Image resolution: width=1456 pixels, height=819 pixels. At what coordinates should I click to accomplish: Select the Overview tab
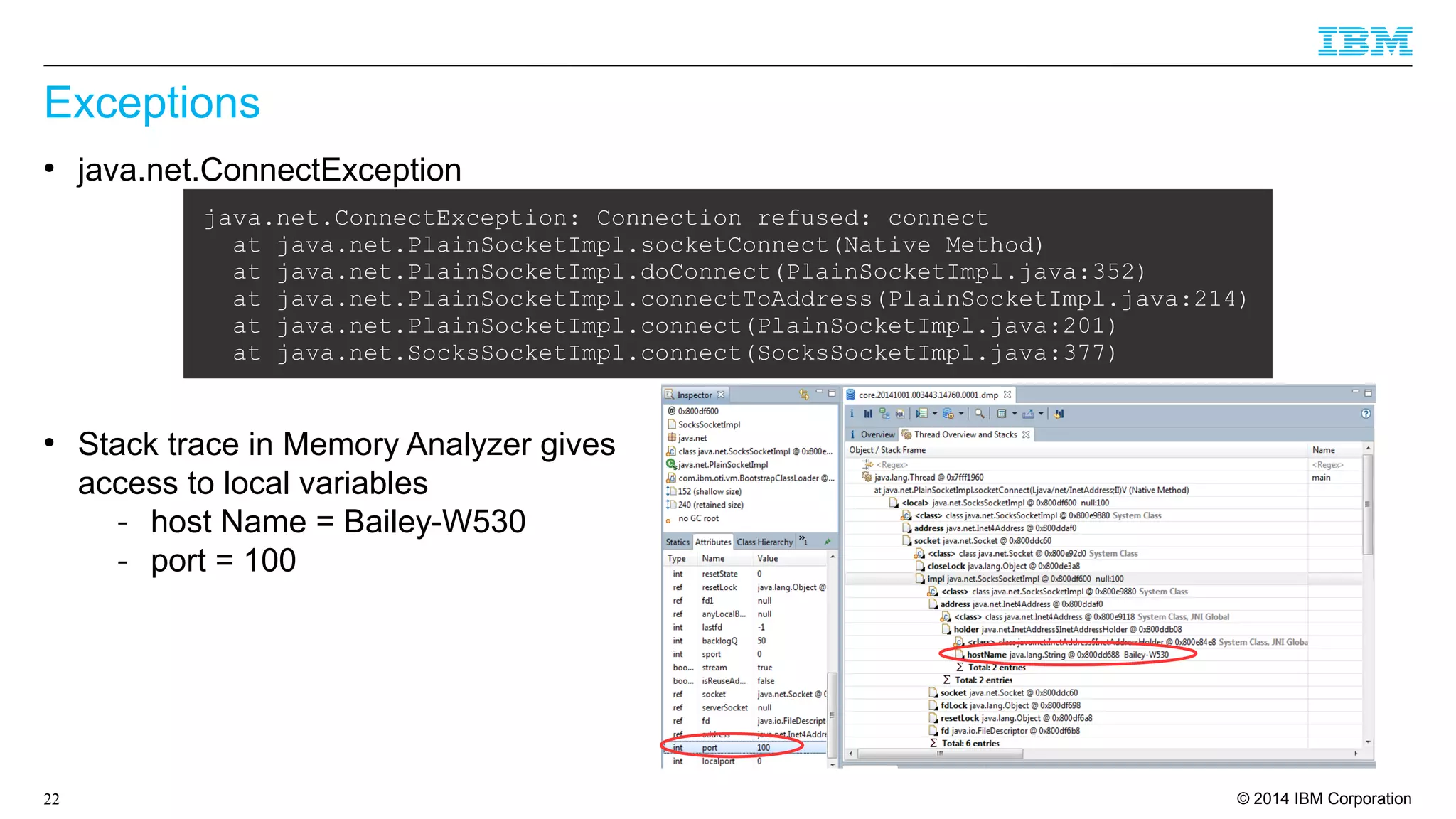(877, 434)
